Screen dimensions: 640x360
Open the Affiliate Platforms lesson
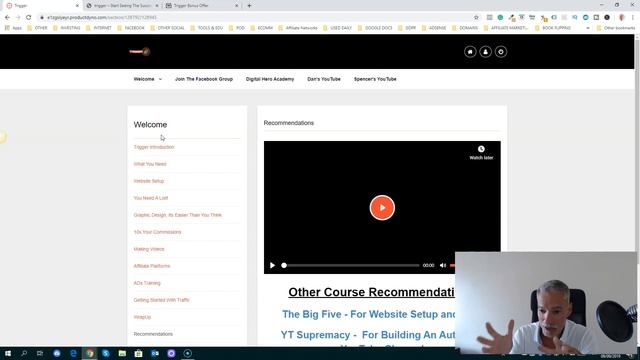[x=152, y=266]
